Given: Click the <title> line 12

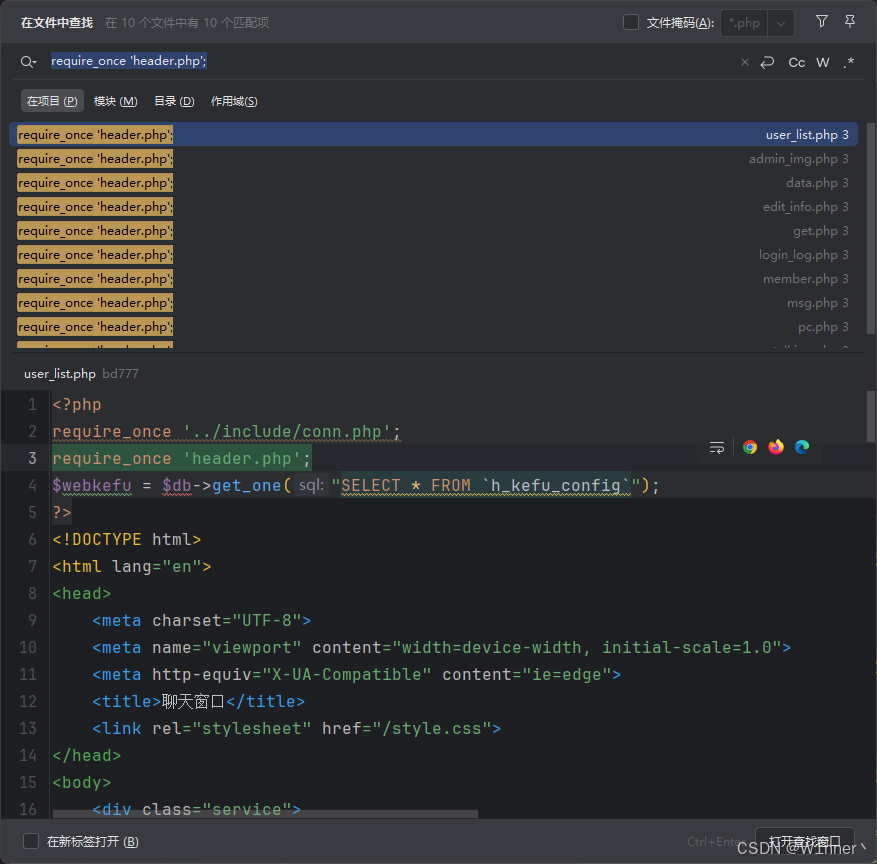Looking at the screenshot, I should tap(199, 701).
